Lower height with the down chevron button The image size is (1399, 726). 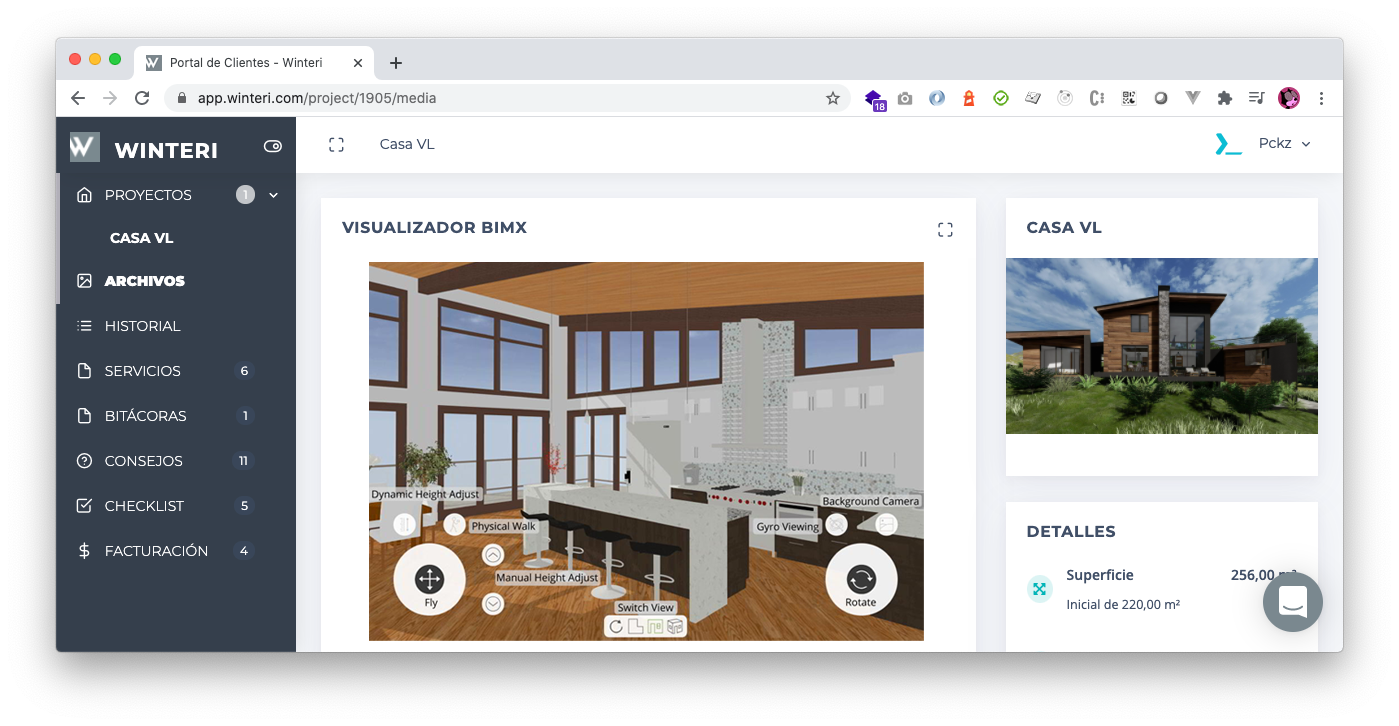[x=493, y=603]
